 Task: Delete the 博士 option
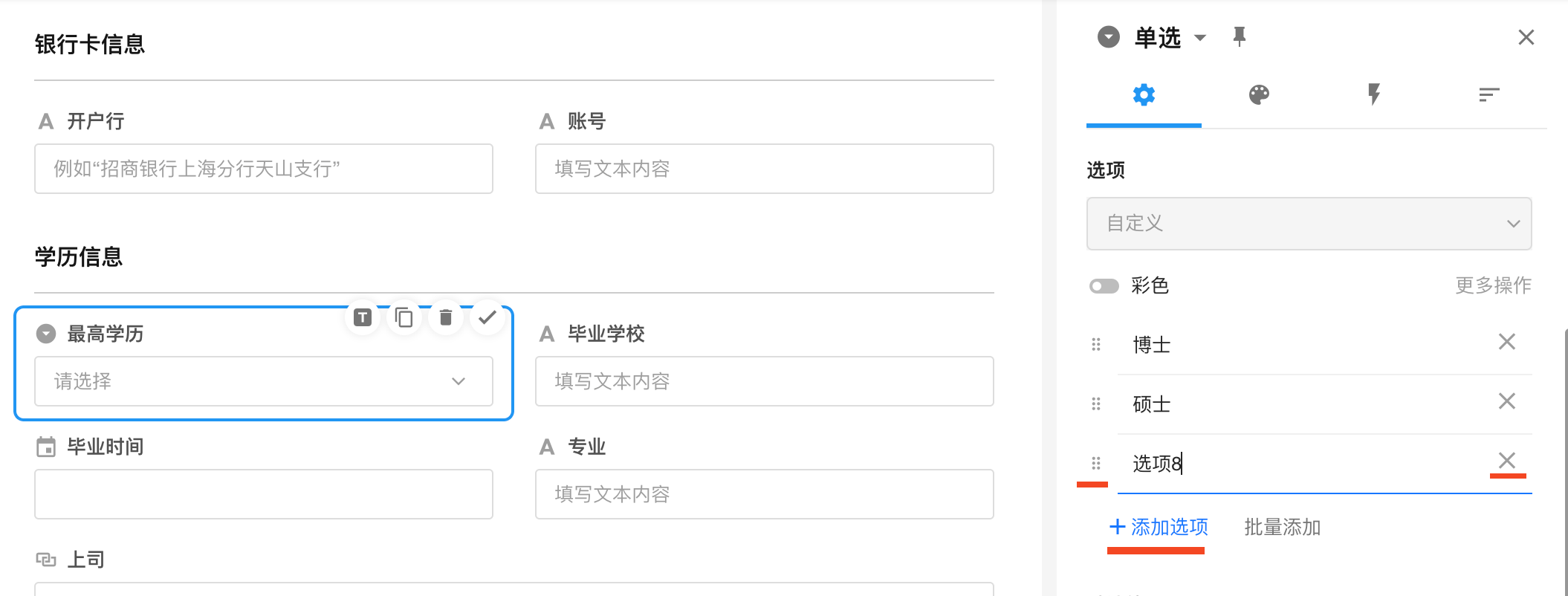point(1506,342)
